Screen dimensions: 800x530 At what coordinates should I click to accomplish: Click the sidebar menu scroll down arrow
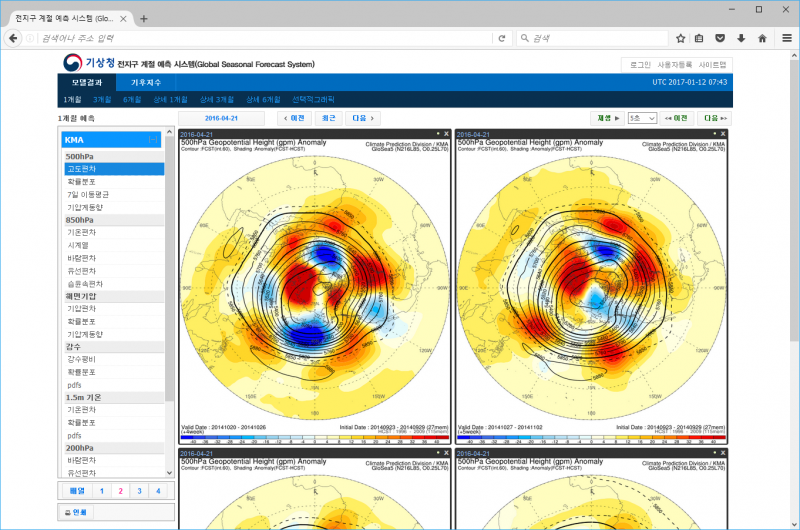pos(169,472)
